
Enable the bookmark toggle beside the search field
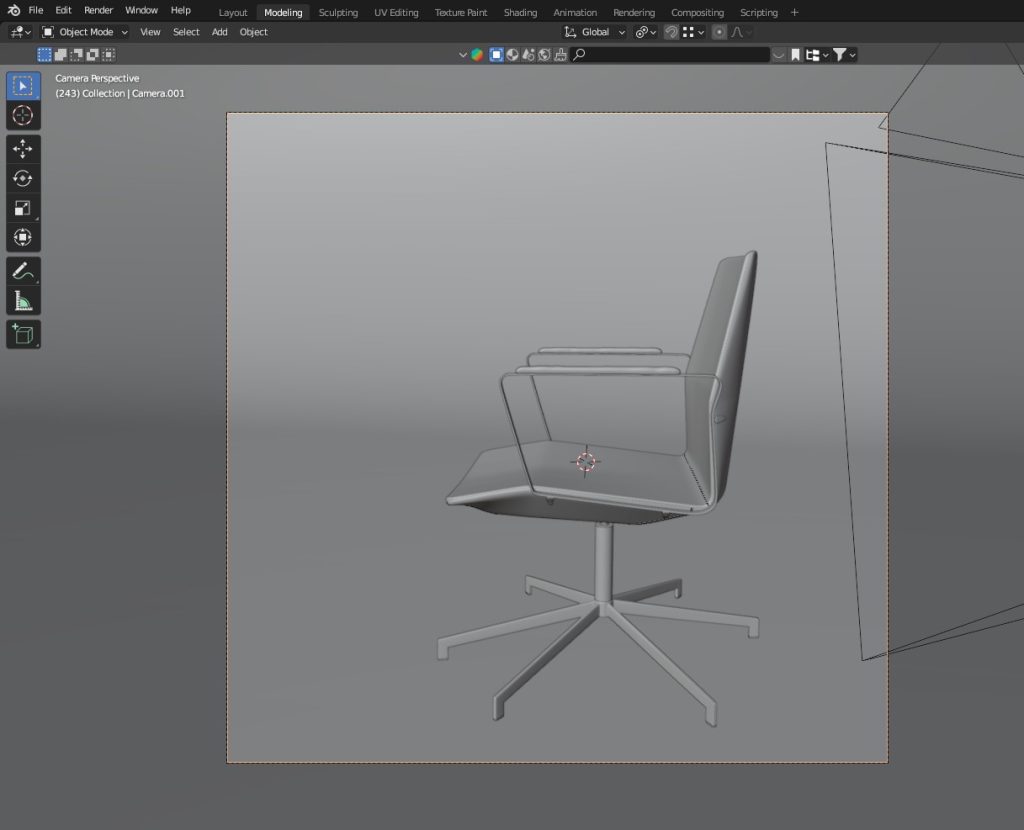(x=795, y=55)
